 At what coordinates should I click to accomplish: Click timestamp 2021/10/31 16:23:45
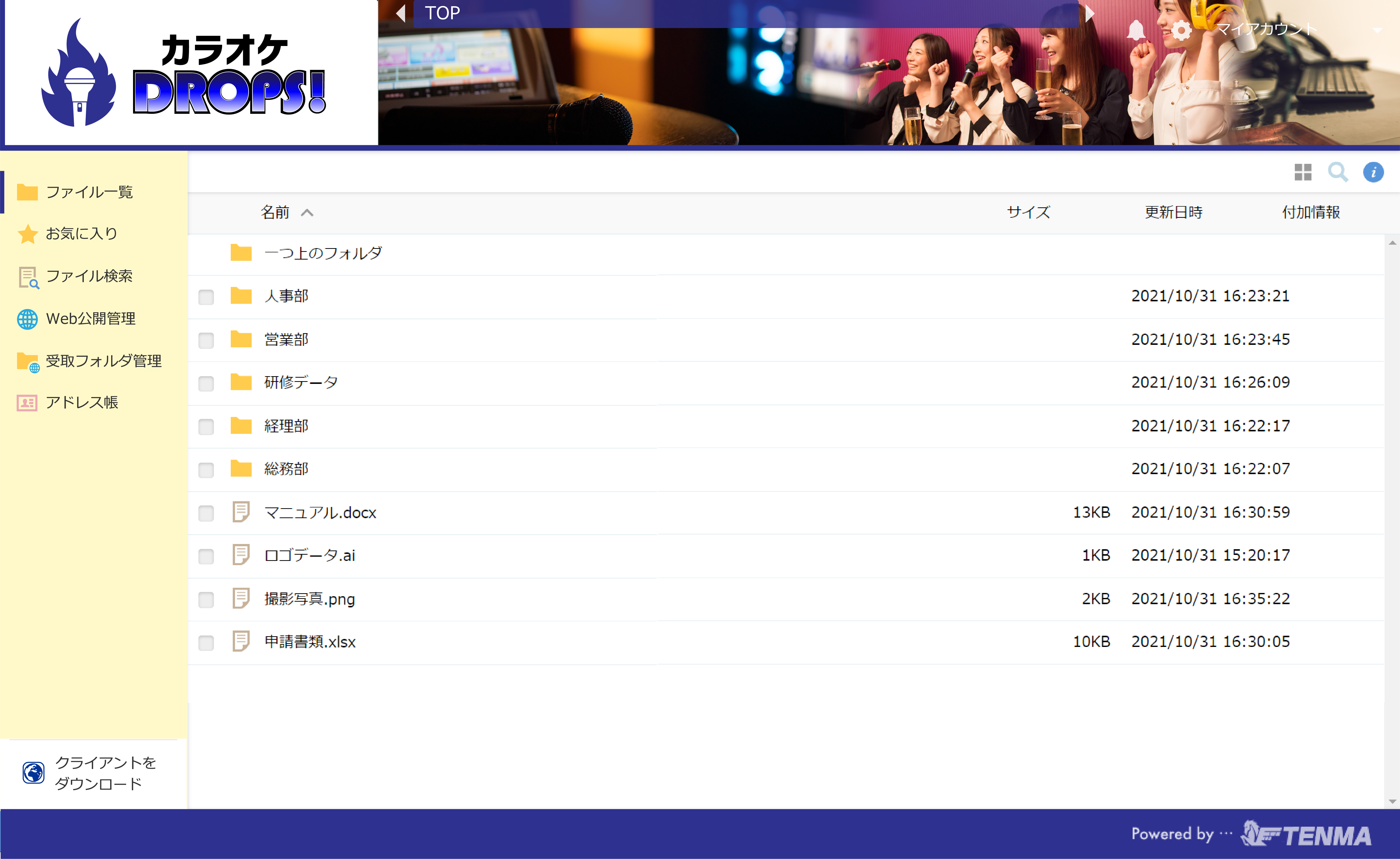[x=1210, y=339]
